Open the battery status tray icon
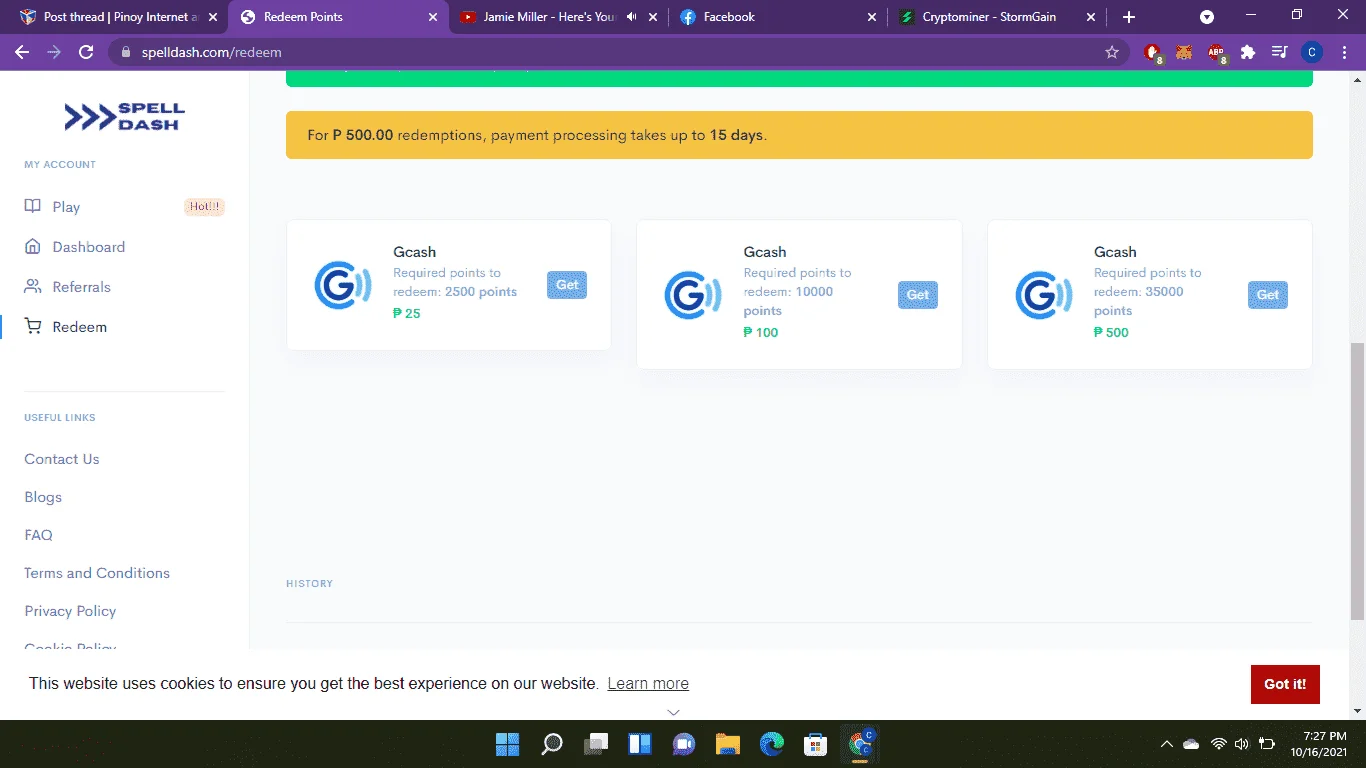Screen dimensions: 1366x768 1267,744
